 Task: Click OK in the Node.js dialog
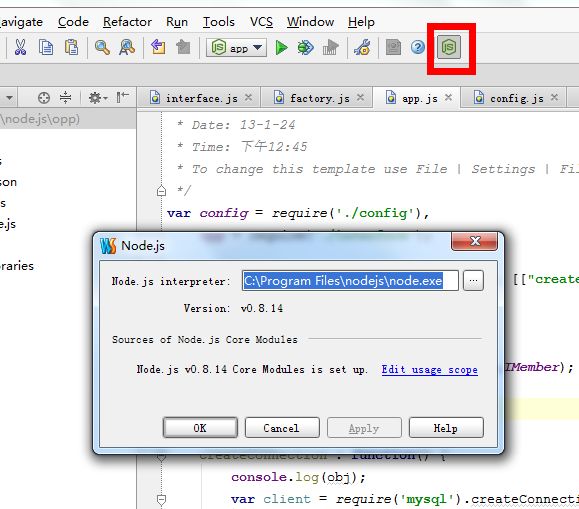point(200,428)
